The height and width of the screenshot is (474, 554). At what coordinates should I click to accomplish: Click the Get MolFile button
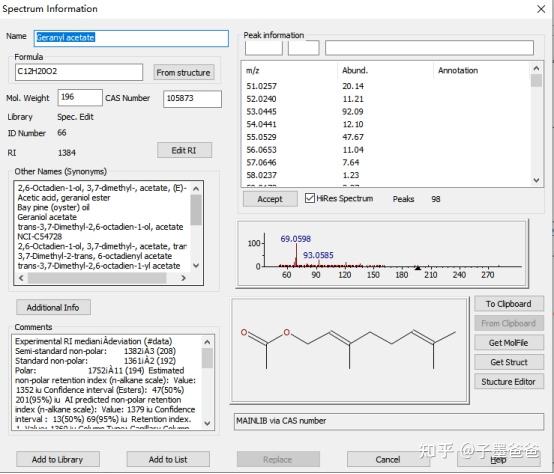point(508,343)
